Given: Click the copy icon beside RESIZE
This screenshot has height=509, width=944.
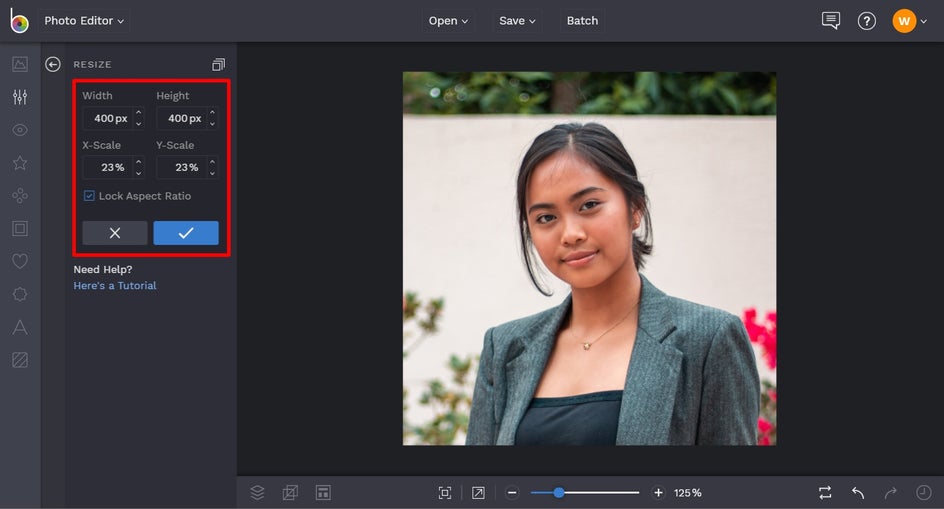Looking at the screenshot, I should (219, 64).
